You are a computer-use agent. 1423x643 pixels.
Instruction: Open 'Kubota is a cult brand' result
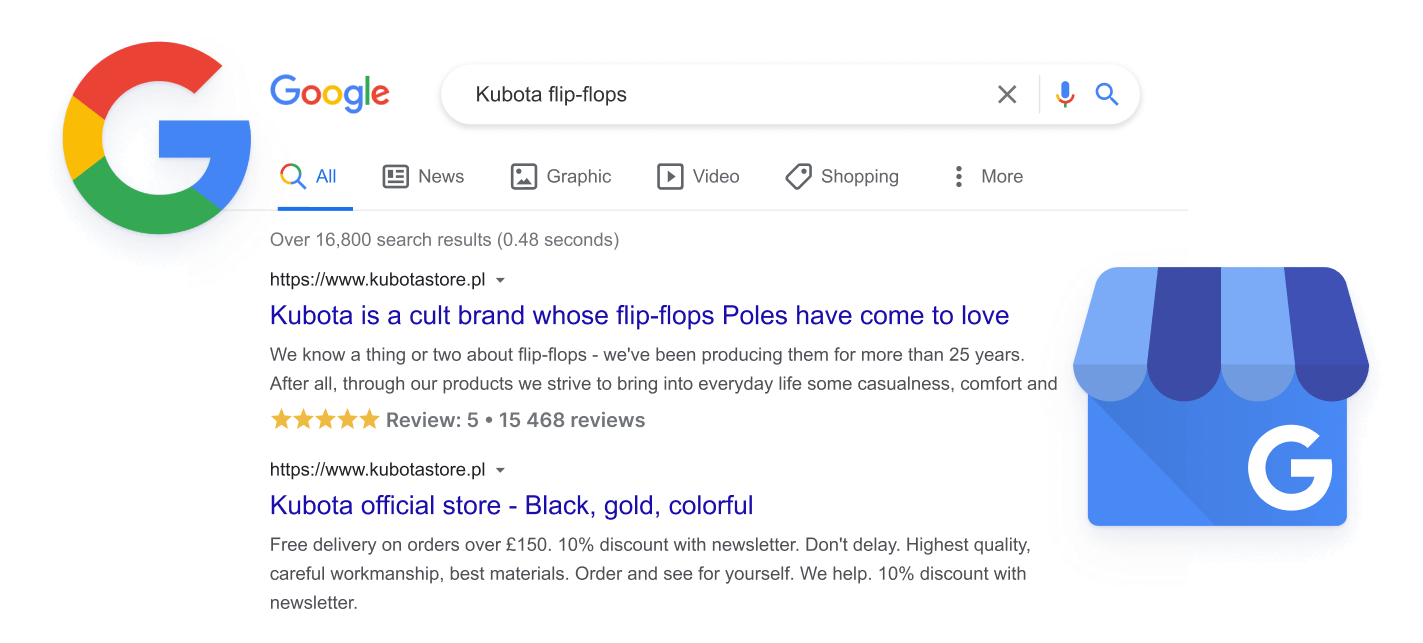[639, 316]
